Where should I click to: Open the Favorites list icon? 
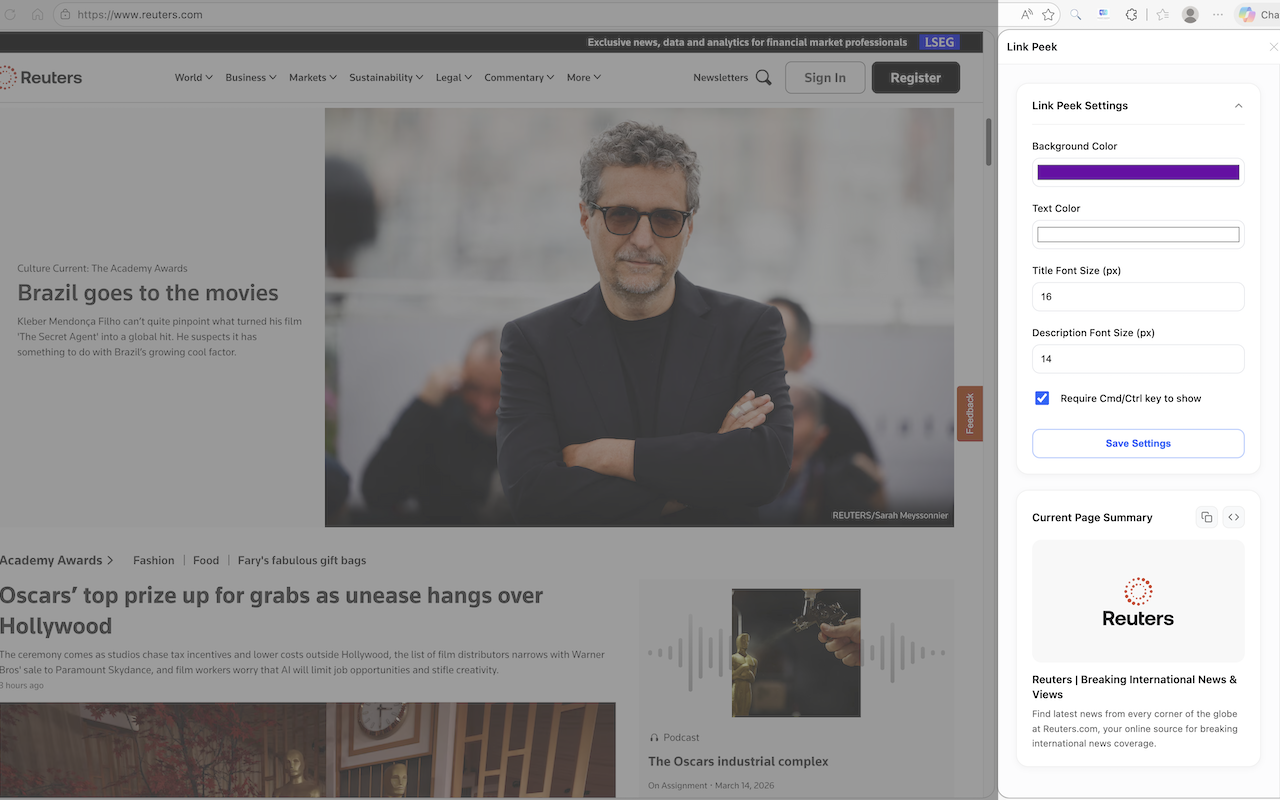[x=1162, y=15]
